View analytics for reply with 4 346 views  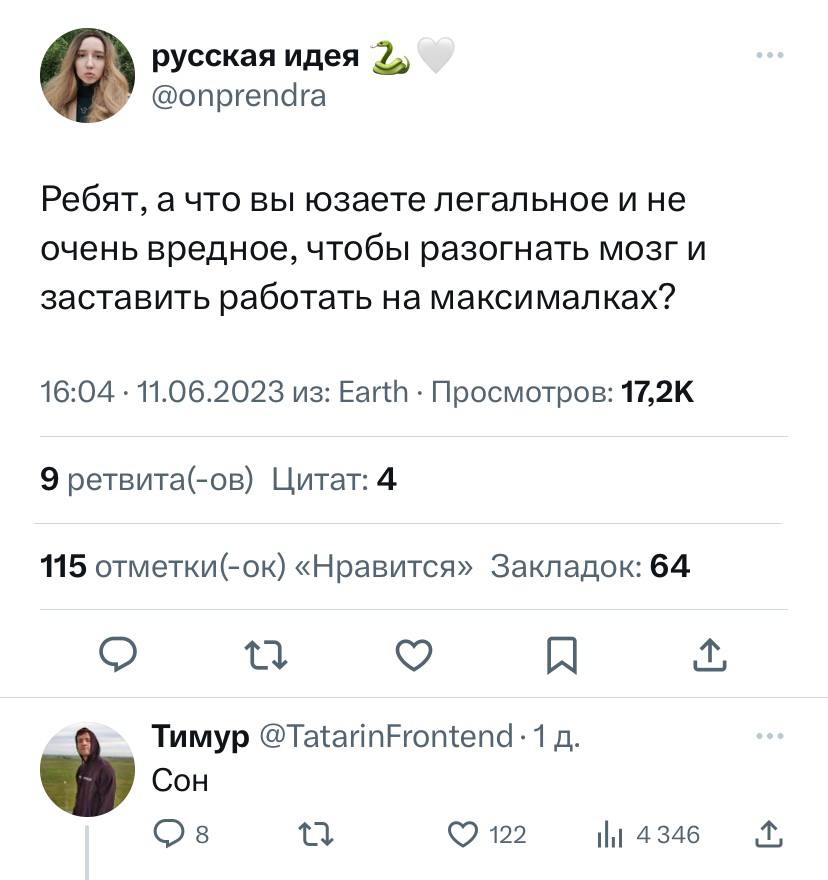tap(648, 835)
